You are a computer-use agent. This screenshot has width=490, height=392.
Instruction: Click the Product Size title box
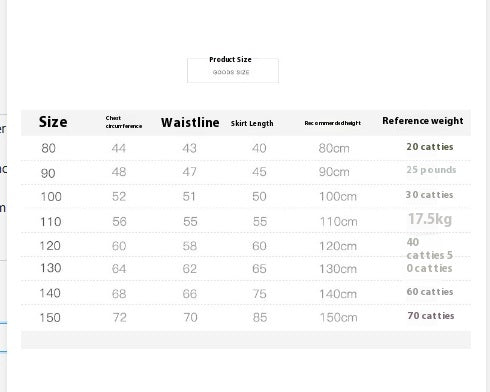pyautogui.click(x=233, y=70)
